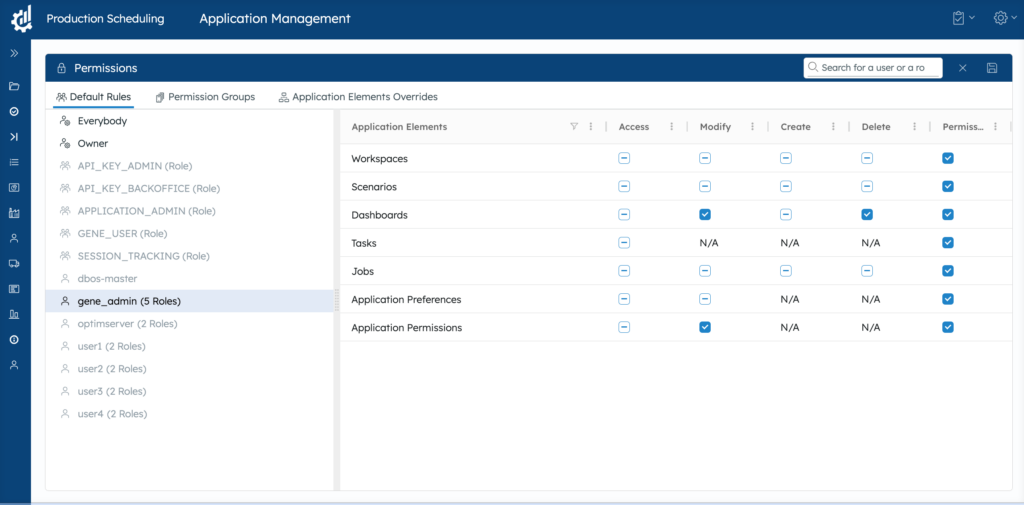Viewport: 1024px width, 505px height.
Task: Open the folder icon in sidebar
Action: 14,86
